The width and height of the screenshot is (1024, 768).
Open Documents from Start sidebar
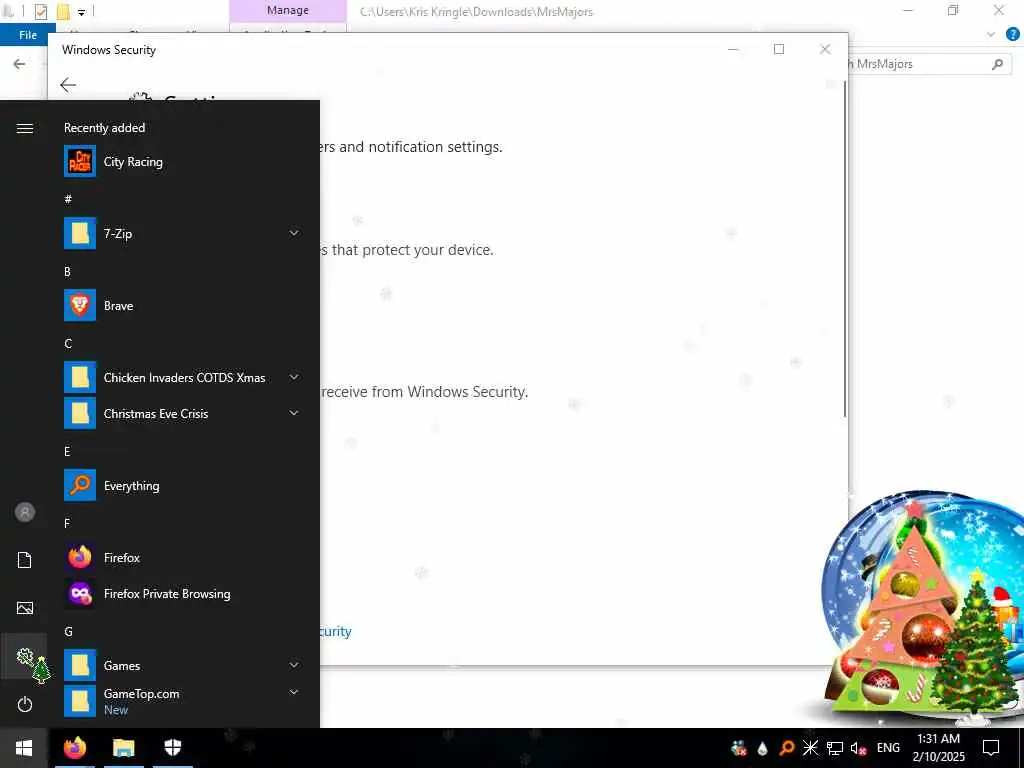click(25, 560)
